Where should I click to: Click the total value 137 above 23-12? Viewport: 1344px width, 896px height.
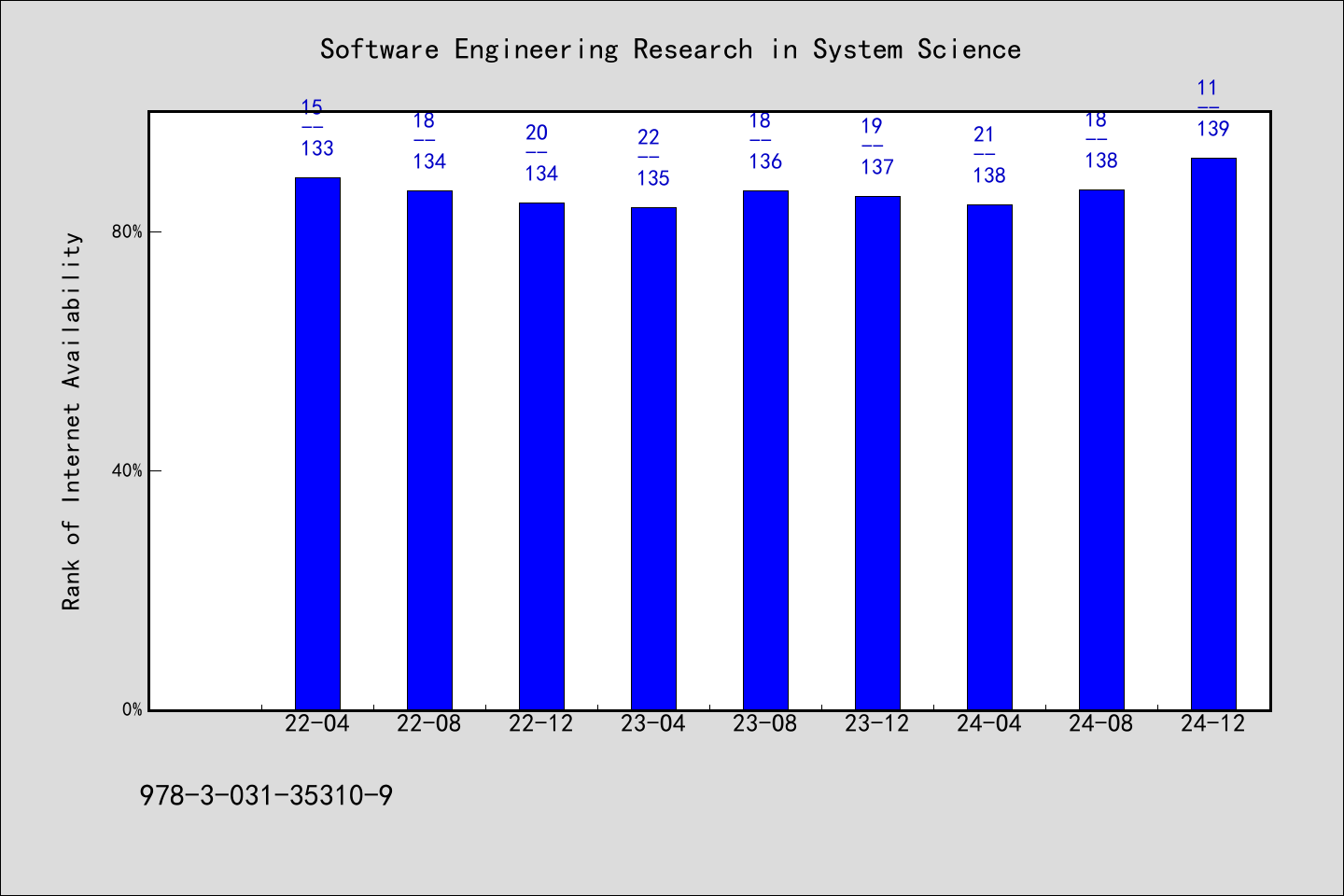(x=877, y=167)
